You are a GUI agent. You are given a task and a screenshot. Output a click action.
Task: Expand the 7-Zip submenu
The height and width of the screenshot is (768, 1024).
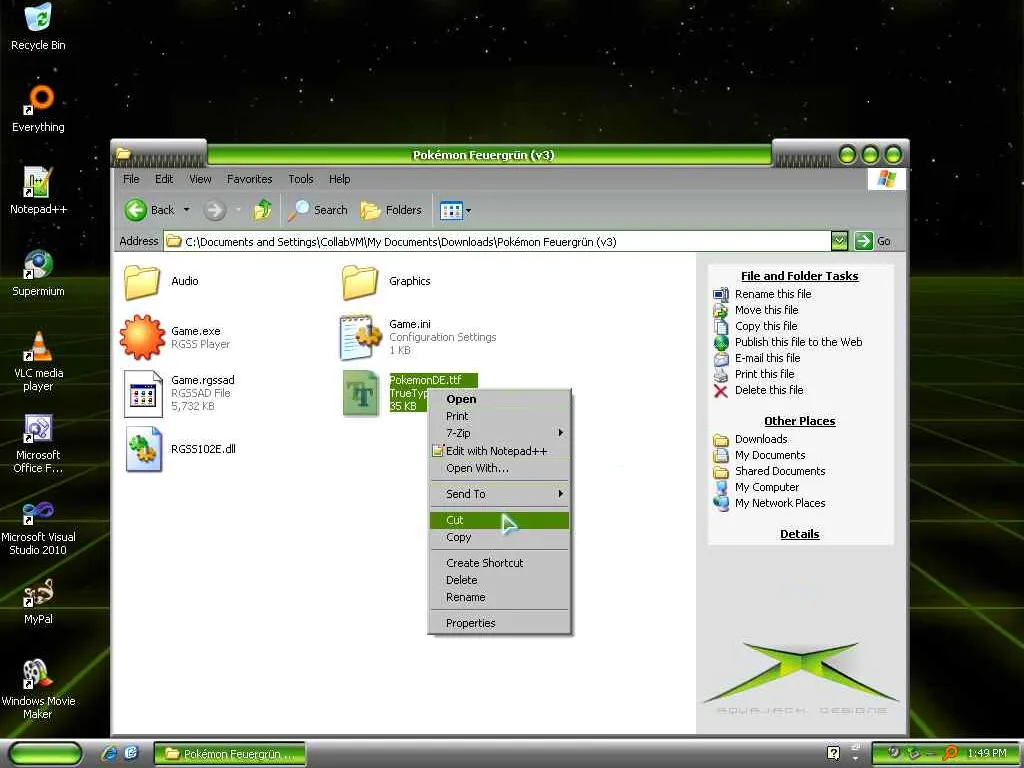click(x=500, y=433)
